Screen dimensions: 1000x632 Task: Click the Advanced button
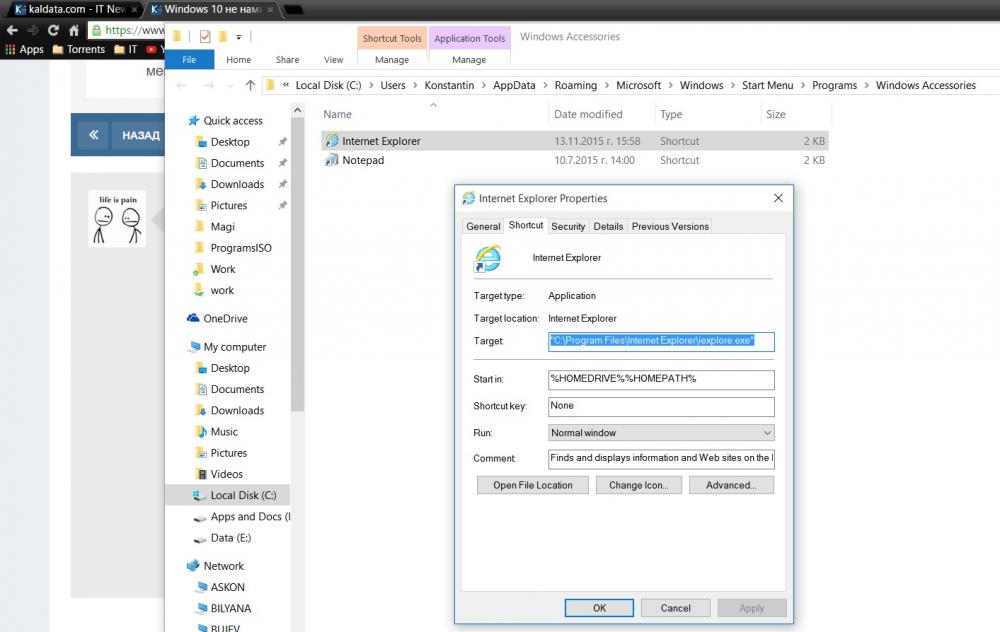731,485
